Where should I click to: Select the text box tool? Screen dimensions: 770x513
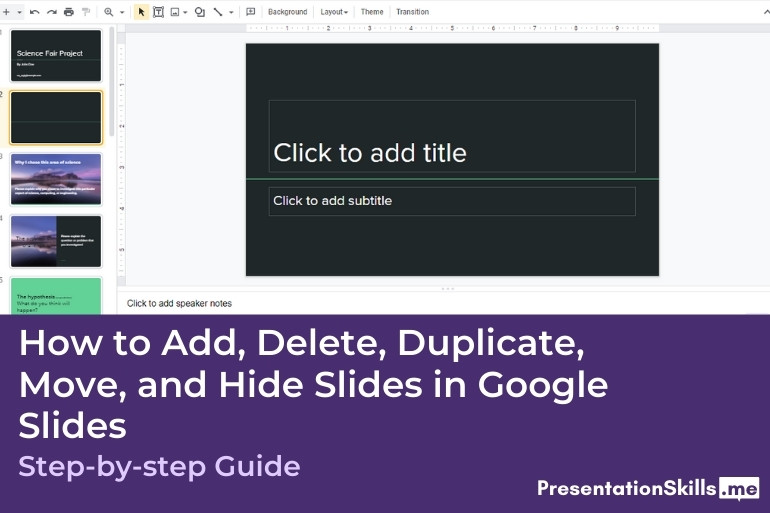(x=158, y=12)
